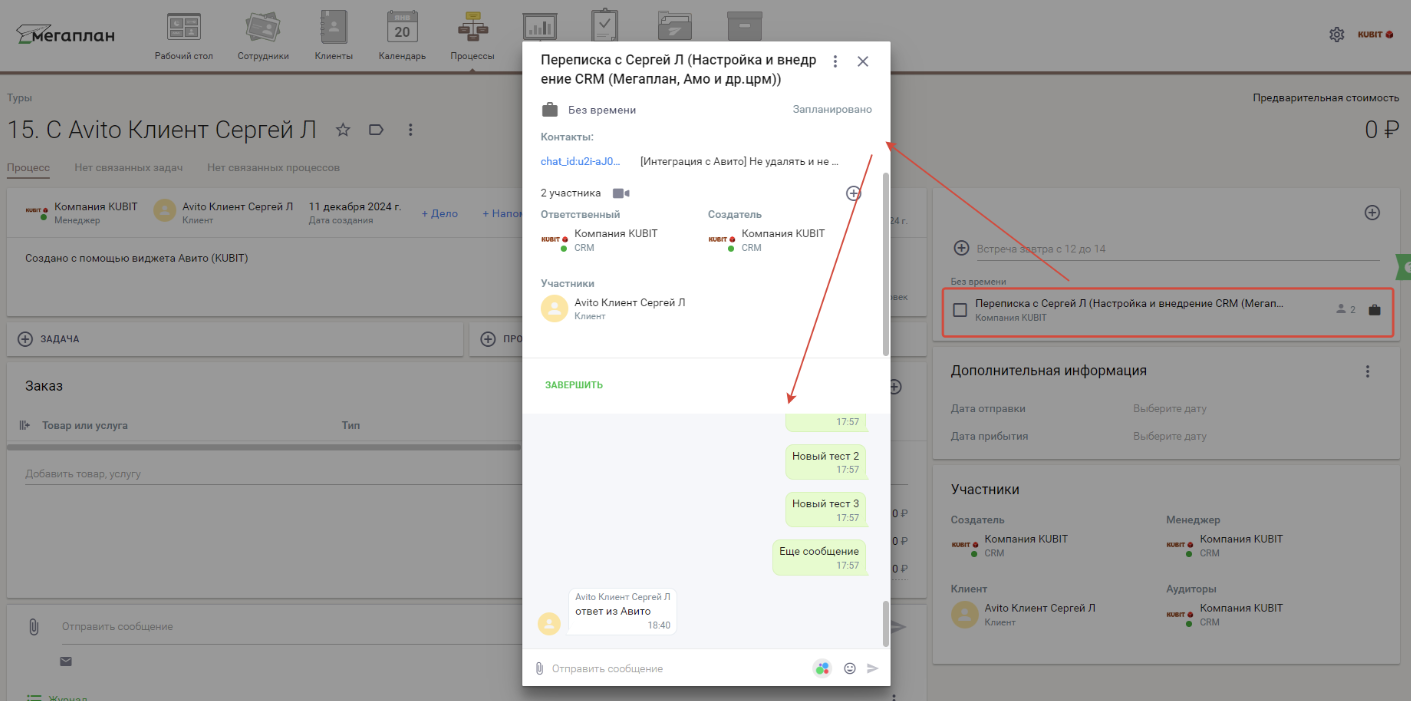
Task: Switch to the Процесс tab
Action: [28, 168]
